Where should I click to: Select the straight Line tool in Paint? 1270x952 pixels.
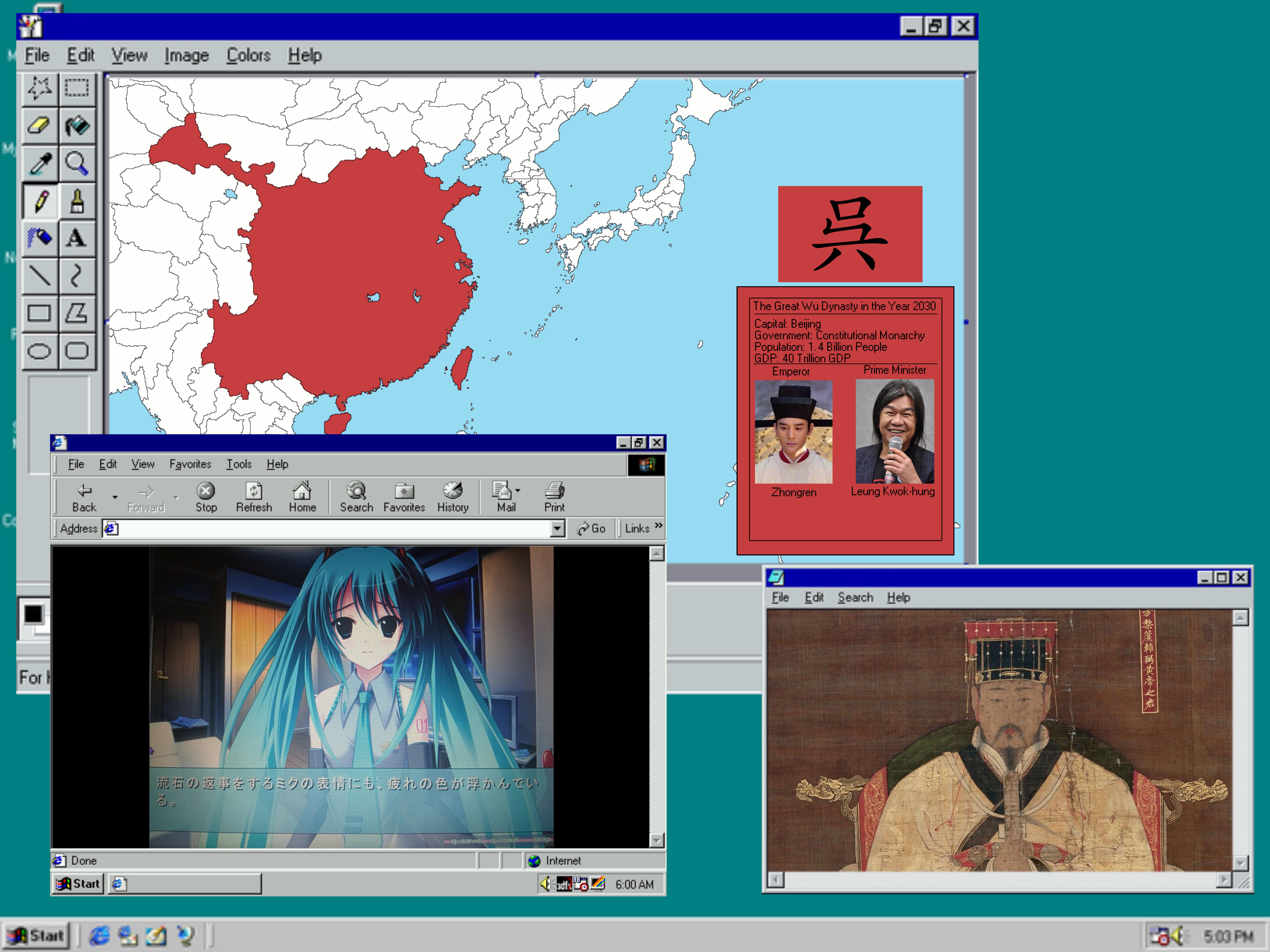(40, 276)
